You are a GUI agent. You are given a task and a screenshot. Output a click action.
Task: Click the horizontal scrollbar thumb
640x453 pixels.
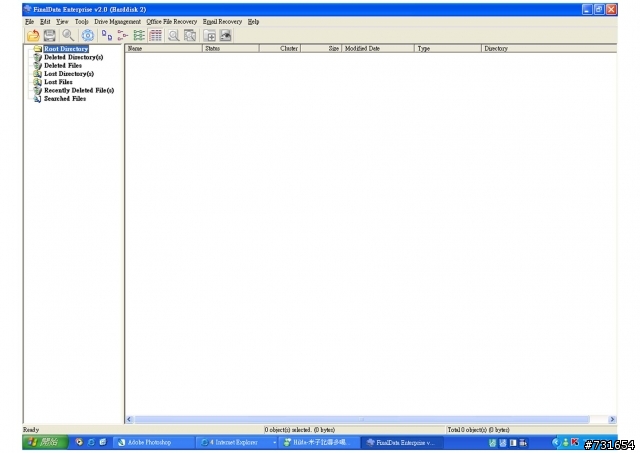[x=362, y=419]
